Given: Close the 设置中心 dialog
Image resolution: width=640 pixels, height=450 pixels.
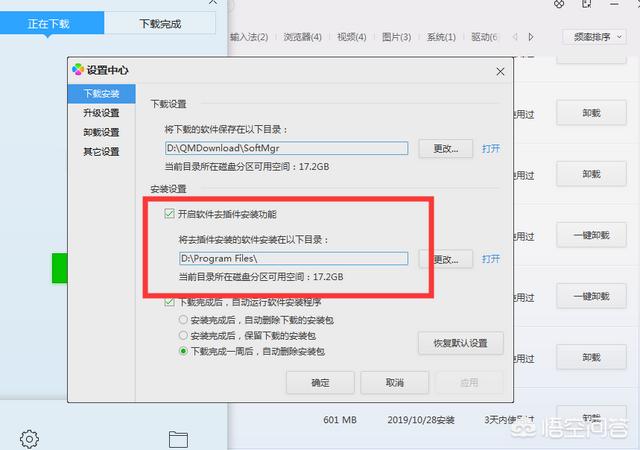Looking at the screenshot, I should [500, 71].
